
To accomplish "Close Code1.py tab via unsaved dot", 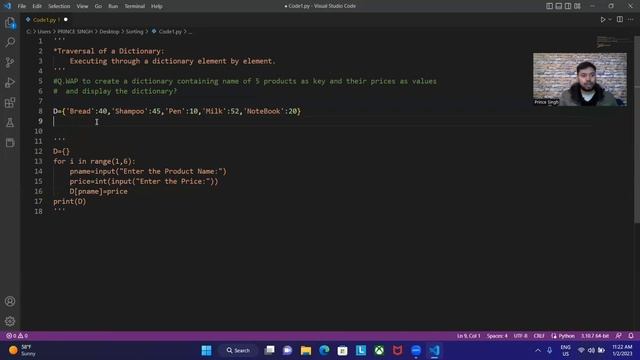I will (x=66, y=20).
